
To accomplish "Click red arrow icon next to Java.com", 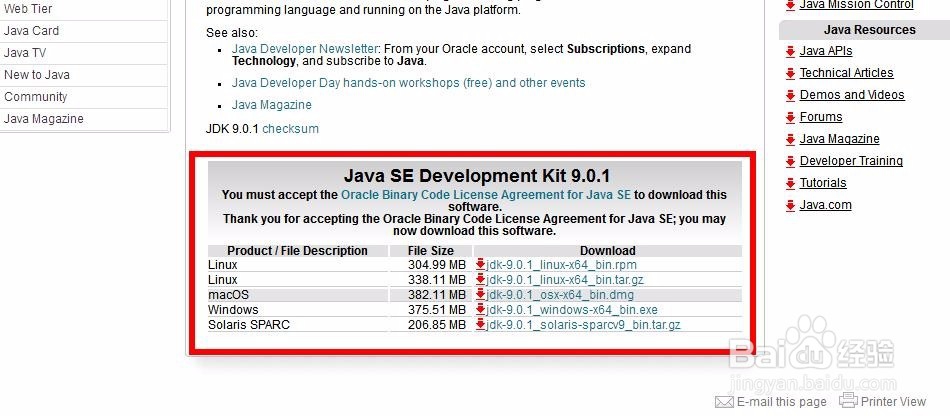I will pyautogui.click(x=790, y=206).
